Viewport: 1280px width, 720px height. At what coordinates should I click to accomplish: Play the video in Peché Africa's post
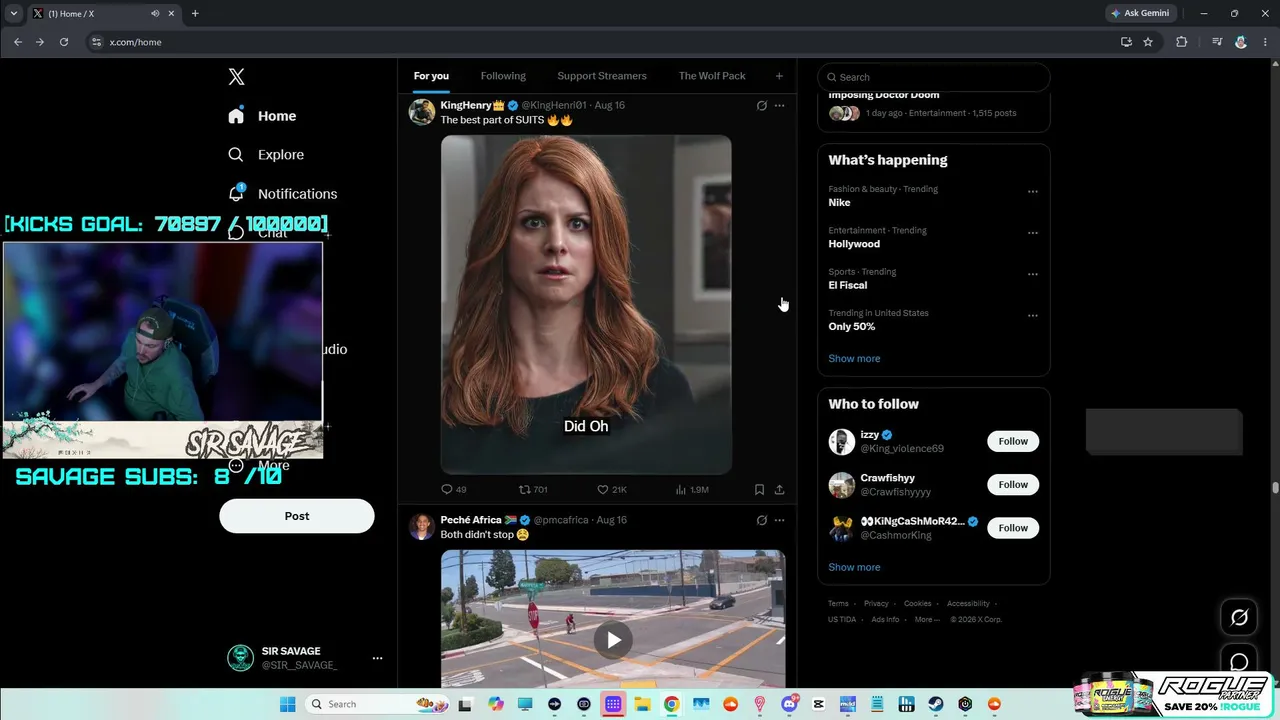point(613,640)
